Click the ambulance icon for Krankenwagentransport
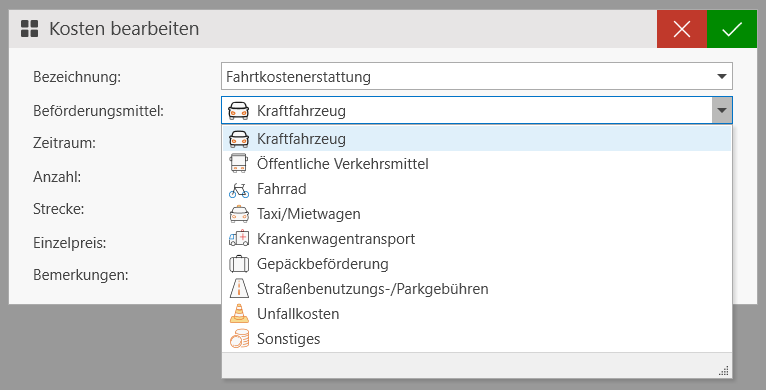This screenshot has height=390, width=766. point(239,238)
